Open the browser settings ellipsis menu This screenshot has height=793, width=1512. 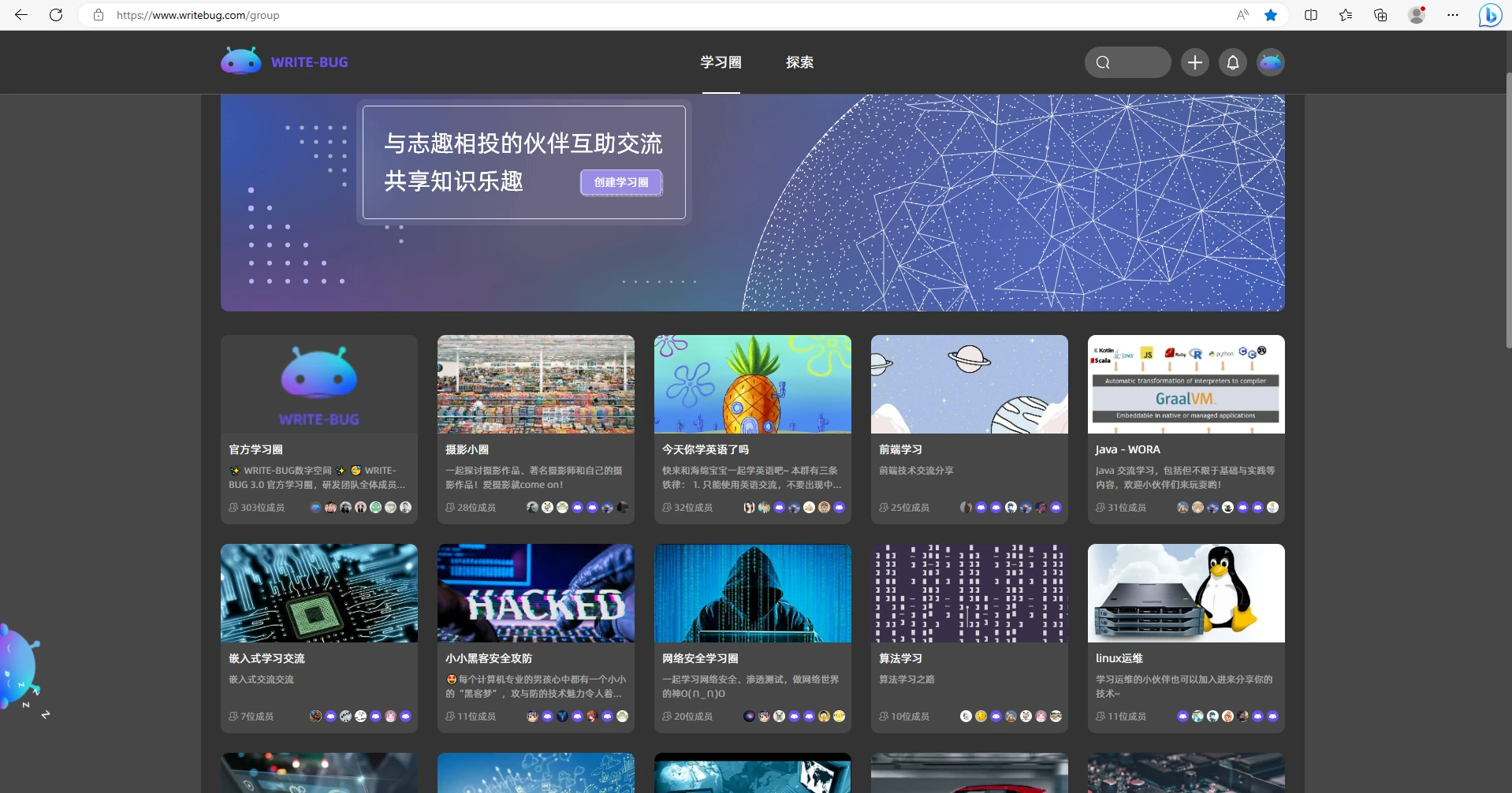point(1453,15)
